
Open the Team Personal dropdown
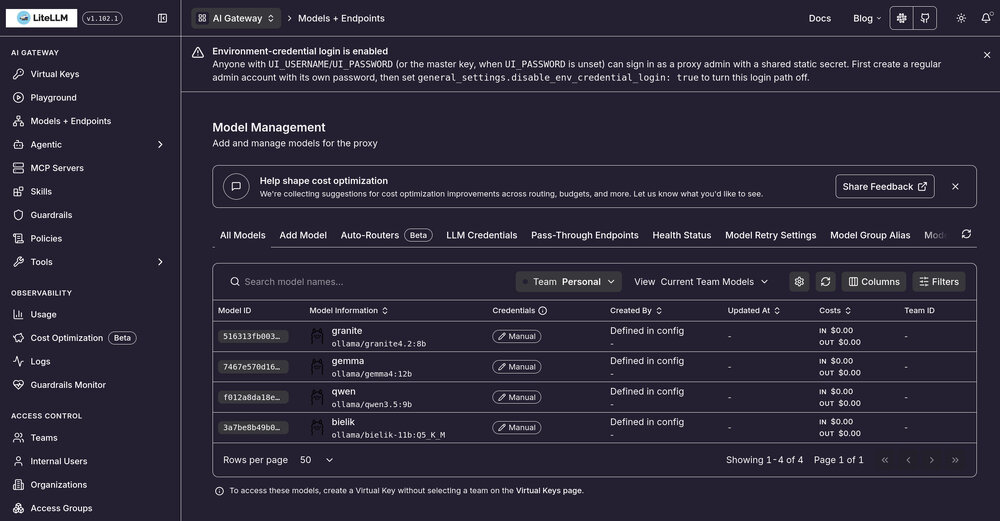[x=568, y=282]
